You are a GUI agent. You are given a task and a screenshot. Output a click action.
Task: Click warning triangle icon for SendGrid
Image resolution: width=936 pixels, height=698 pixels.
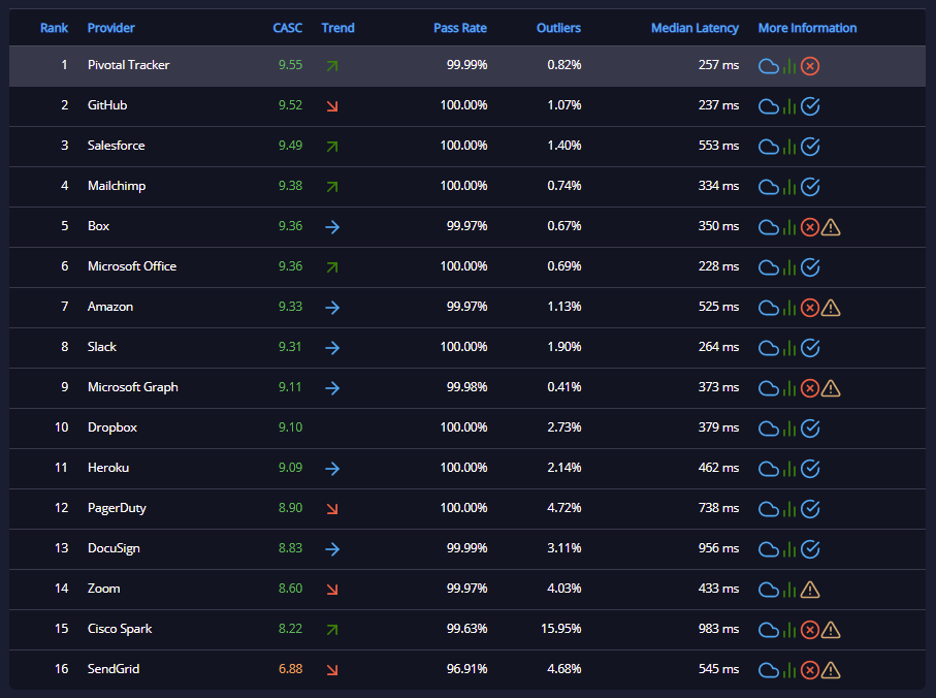pyautogui.click(x=831, y=671)
